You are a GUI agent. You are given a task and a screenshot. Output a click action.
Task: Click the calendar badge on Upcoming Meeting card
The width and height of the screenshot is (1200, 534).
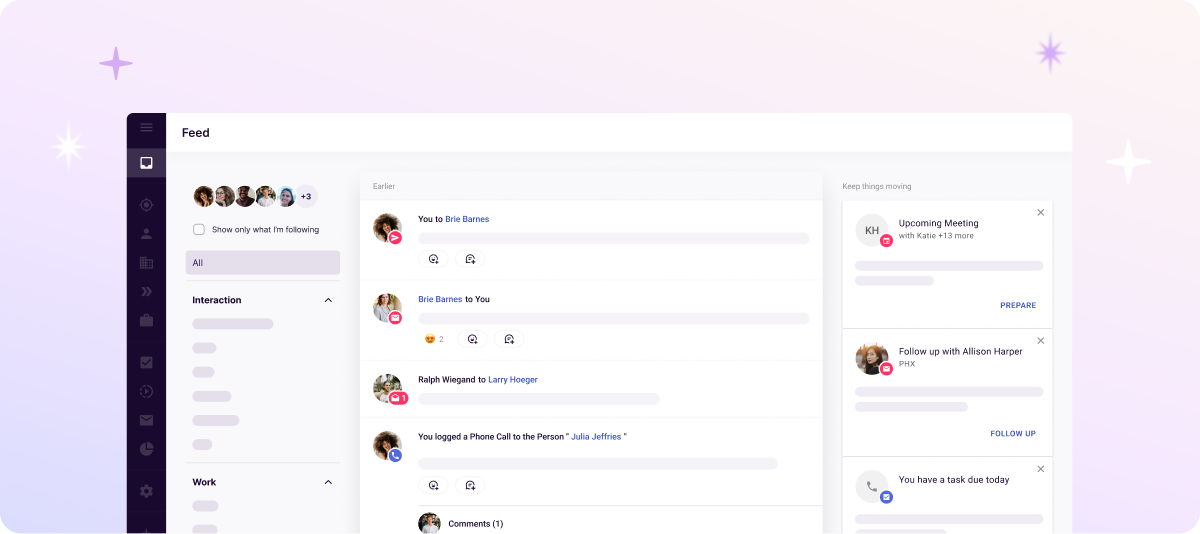pos(886,241)
